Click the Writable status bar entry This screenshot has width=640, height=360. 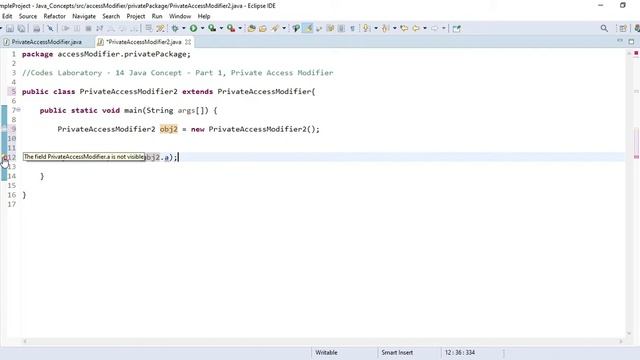[x=326, y=352]
